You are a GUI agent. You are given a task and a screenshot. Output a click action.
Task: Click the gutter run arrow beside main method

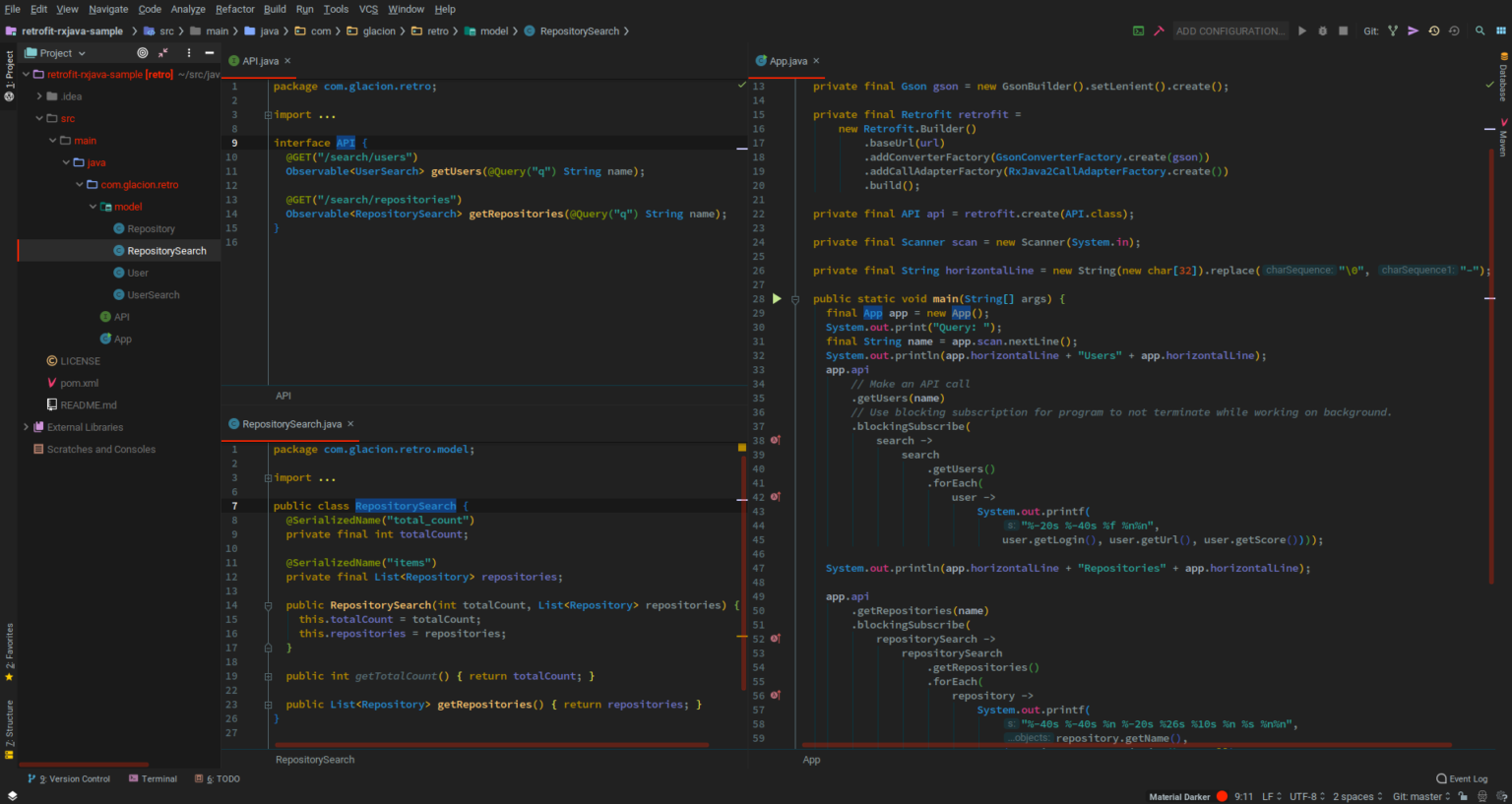pyautogui.click(x=778, y=298)
